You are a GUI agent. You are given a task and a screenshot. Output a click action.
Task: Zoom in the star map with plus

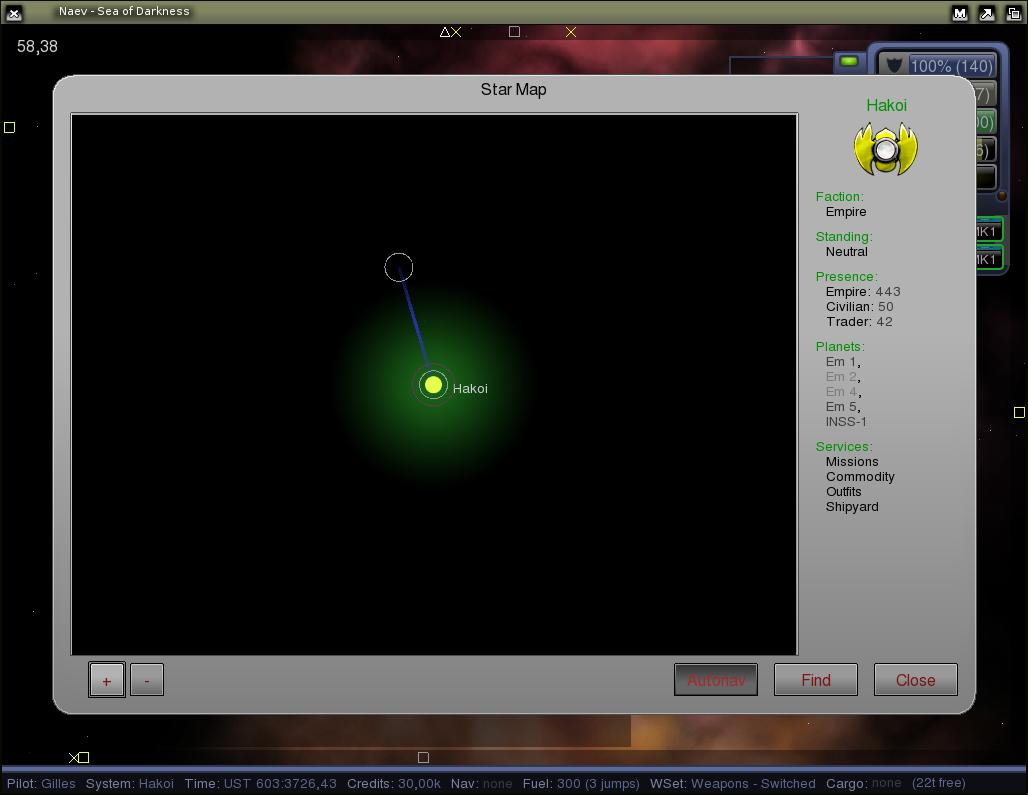click(x=106, y=680)
